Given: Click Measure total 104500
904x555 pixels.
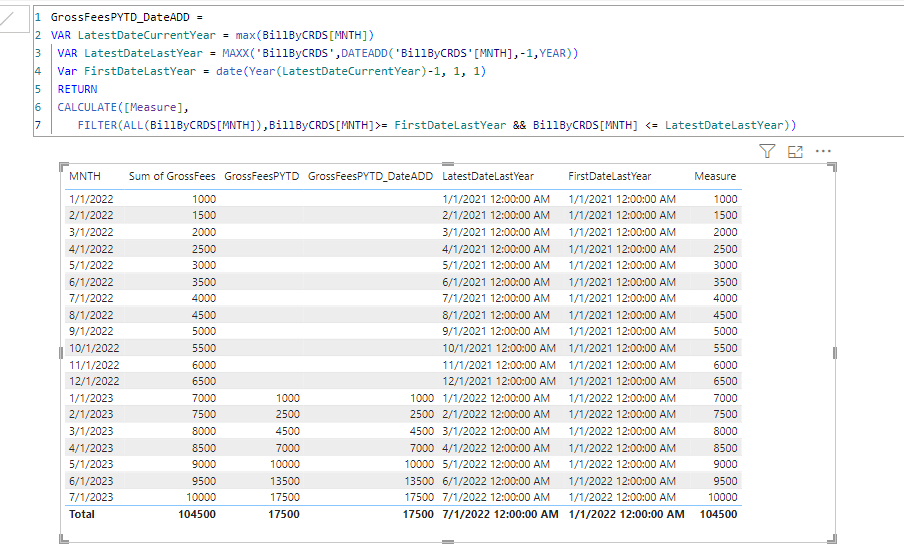Looking at the screenshot, I should pos(718,514).
